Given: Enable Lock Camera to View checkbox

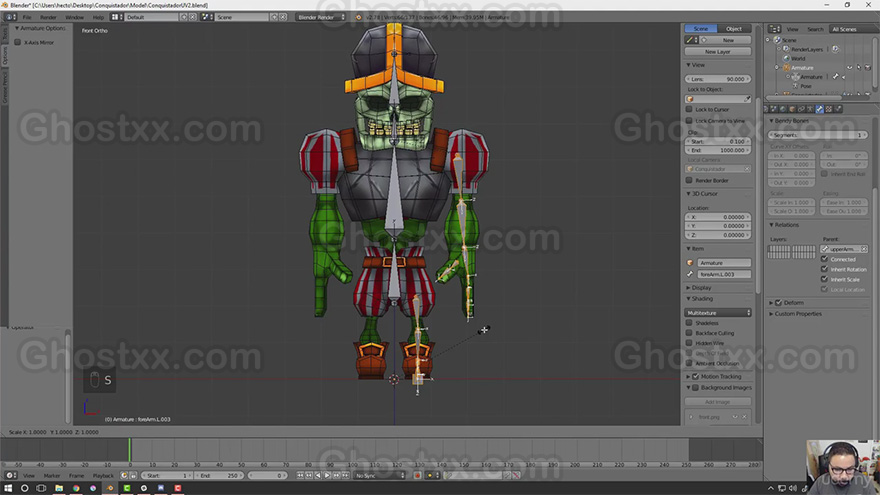Looking at the screenshot, I should (689, 121).
